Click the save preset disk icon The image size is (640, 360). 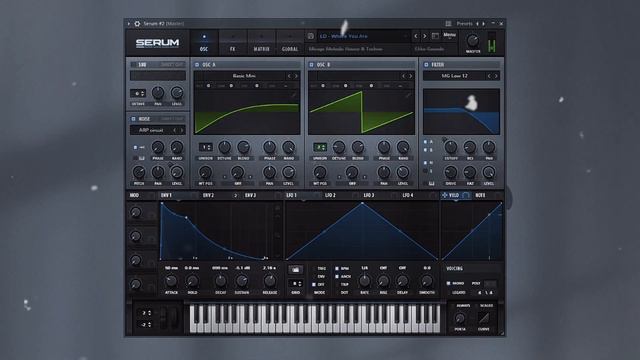pyautogui.click(x=311, y=36)
